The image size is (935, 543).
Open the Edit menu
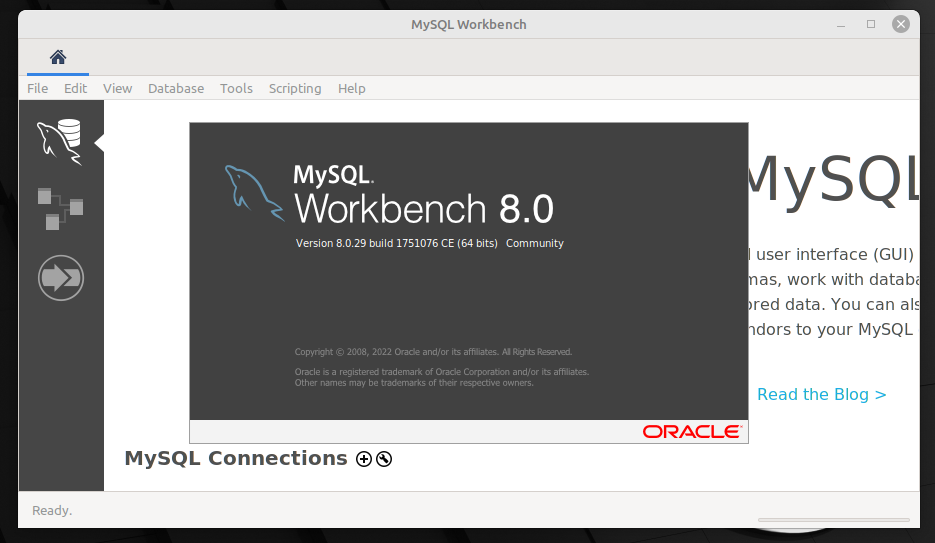click(x=75, y=88)
